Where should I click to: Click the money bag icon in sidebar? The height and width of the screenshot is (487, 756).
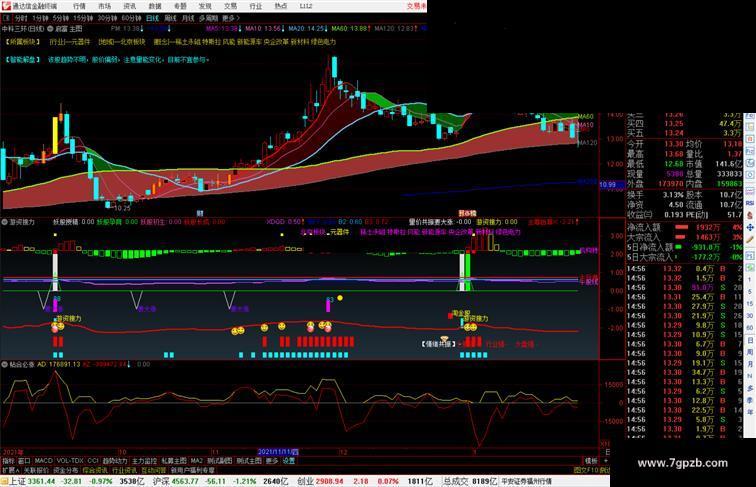[x=750, y=215]
